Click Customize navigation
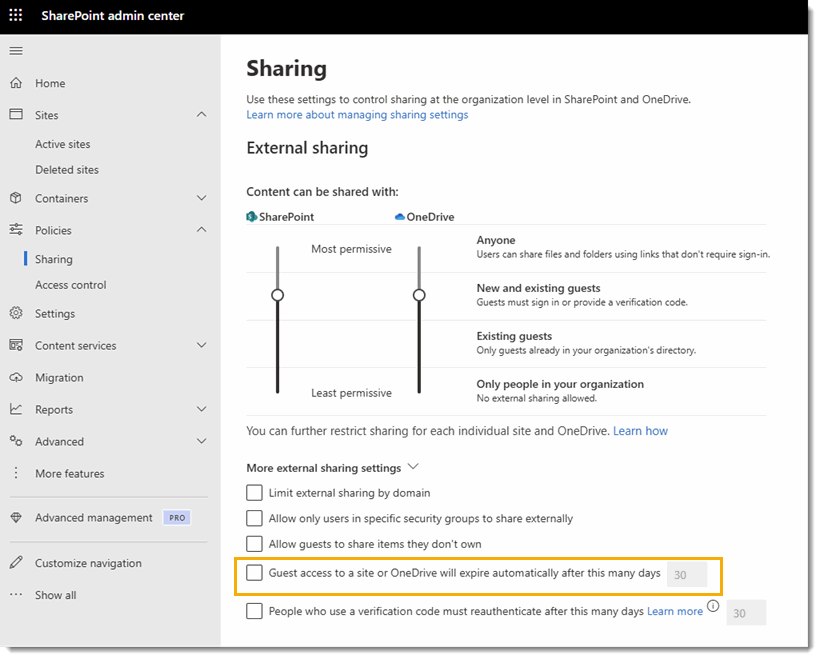The height and width of the screenshot is (659, 820). point(88,563)
